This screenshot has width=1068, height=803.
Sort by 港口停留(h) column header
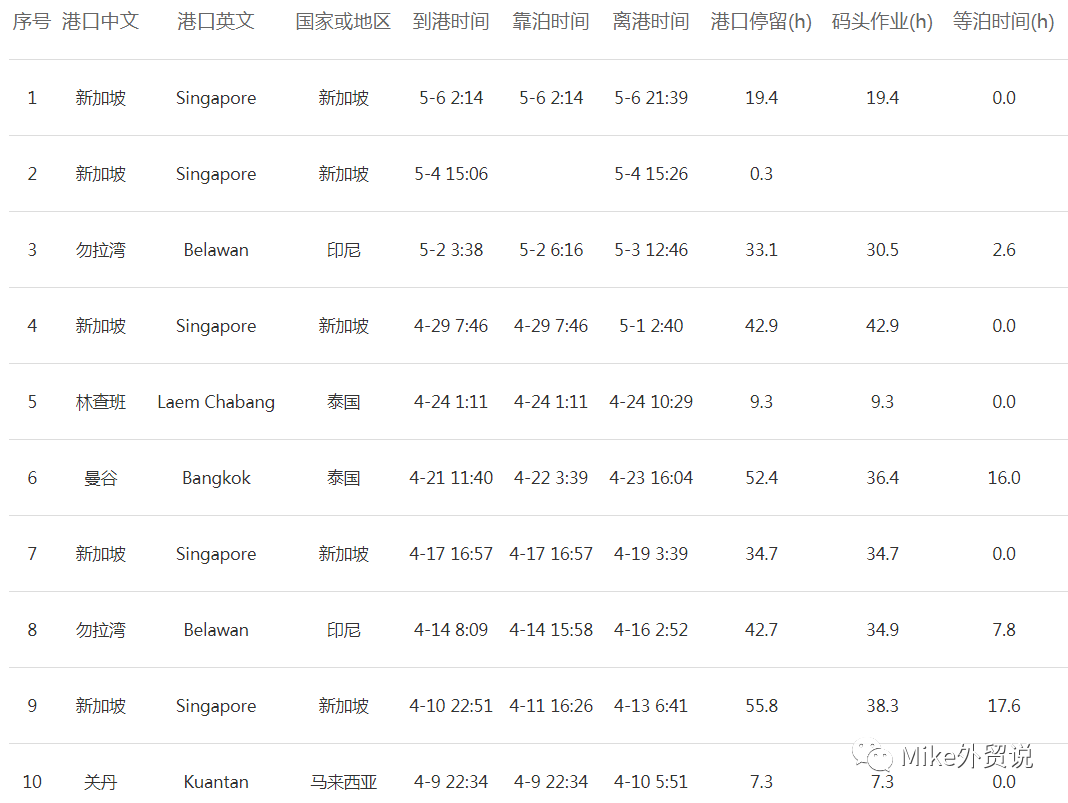point(761,19)
